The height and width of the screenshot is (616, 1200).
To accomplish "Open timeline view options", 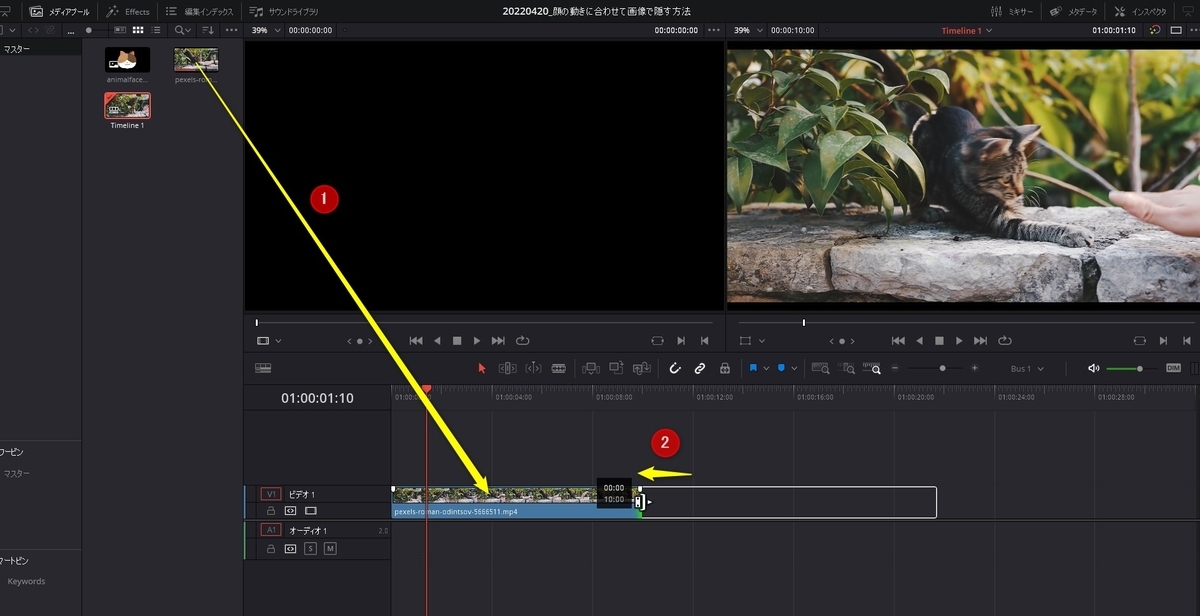I will point(263,368).
